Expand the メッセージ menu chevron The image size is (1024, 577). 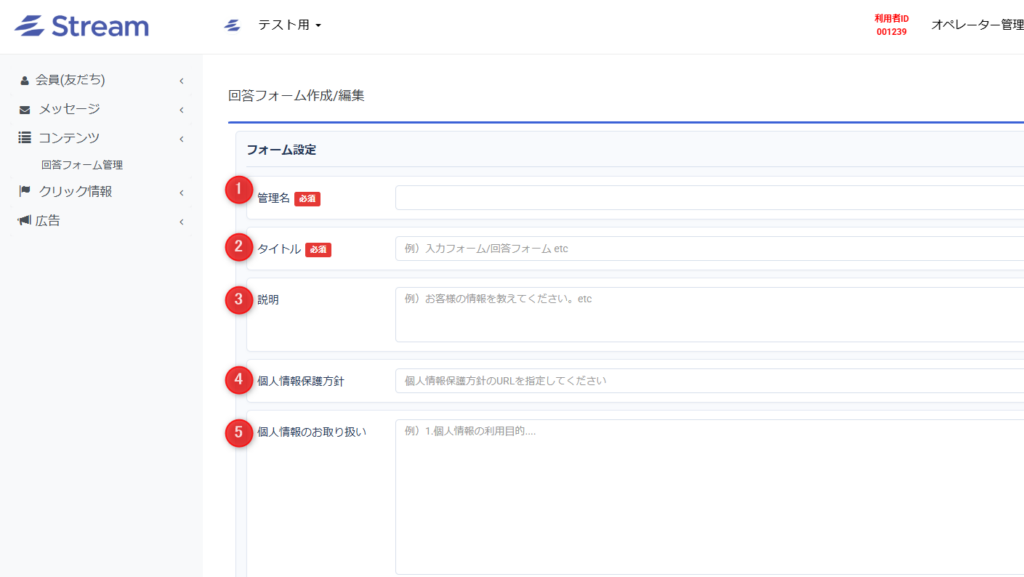(182, 110)
